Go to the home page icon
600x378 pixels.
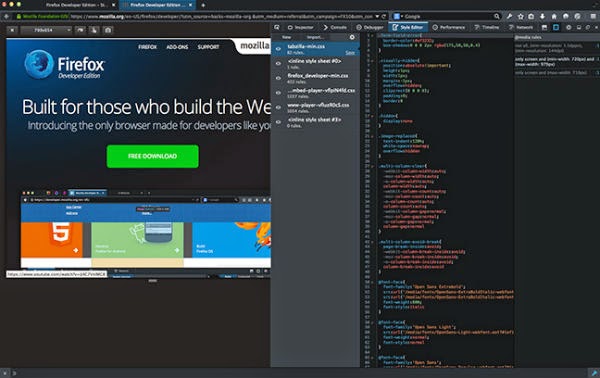(554, 16)
